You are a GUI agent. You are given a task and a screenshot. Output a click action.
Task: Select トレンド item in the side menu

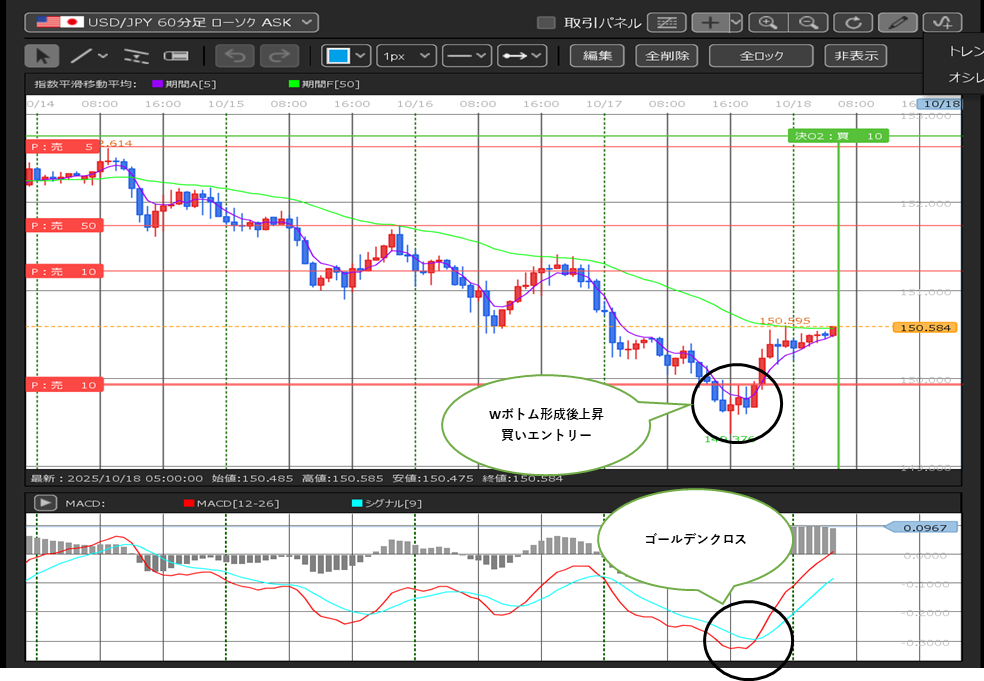964,50
